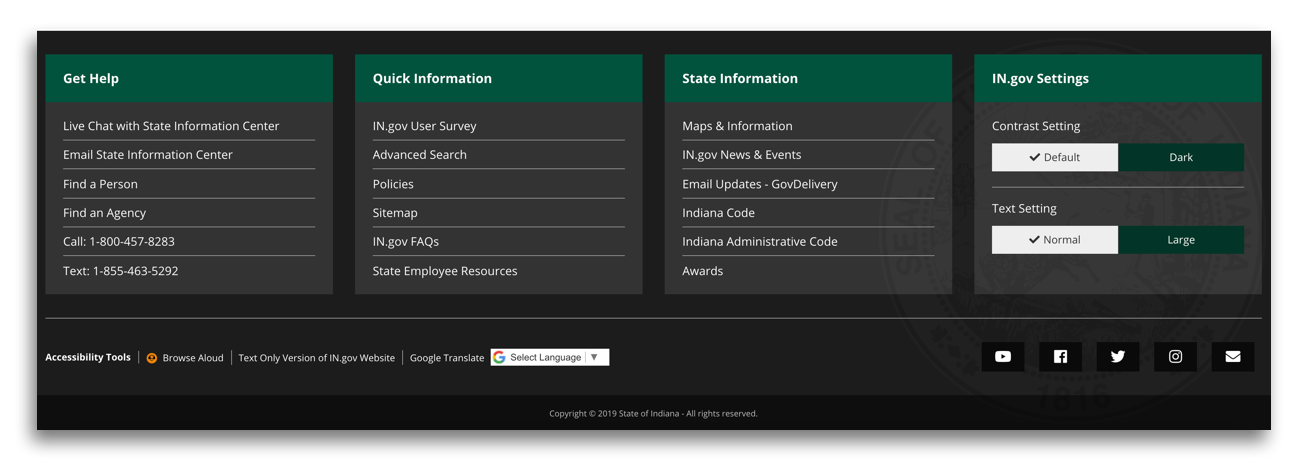Viewport: 1307px width, 459px height.
Task: Go to Advanced Search
Action: tap(420, 155)
